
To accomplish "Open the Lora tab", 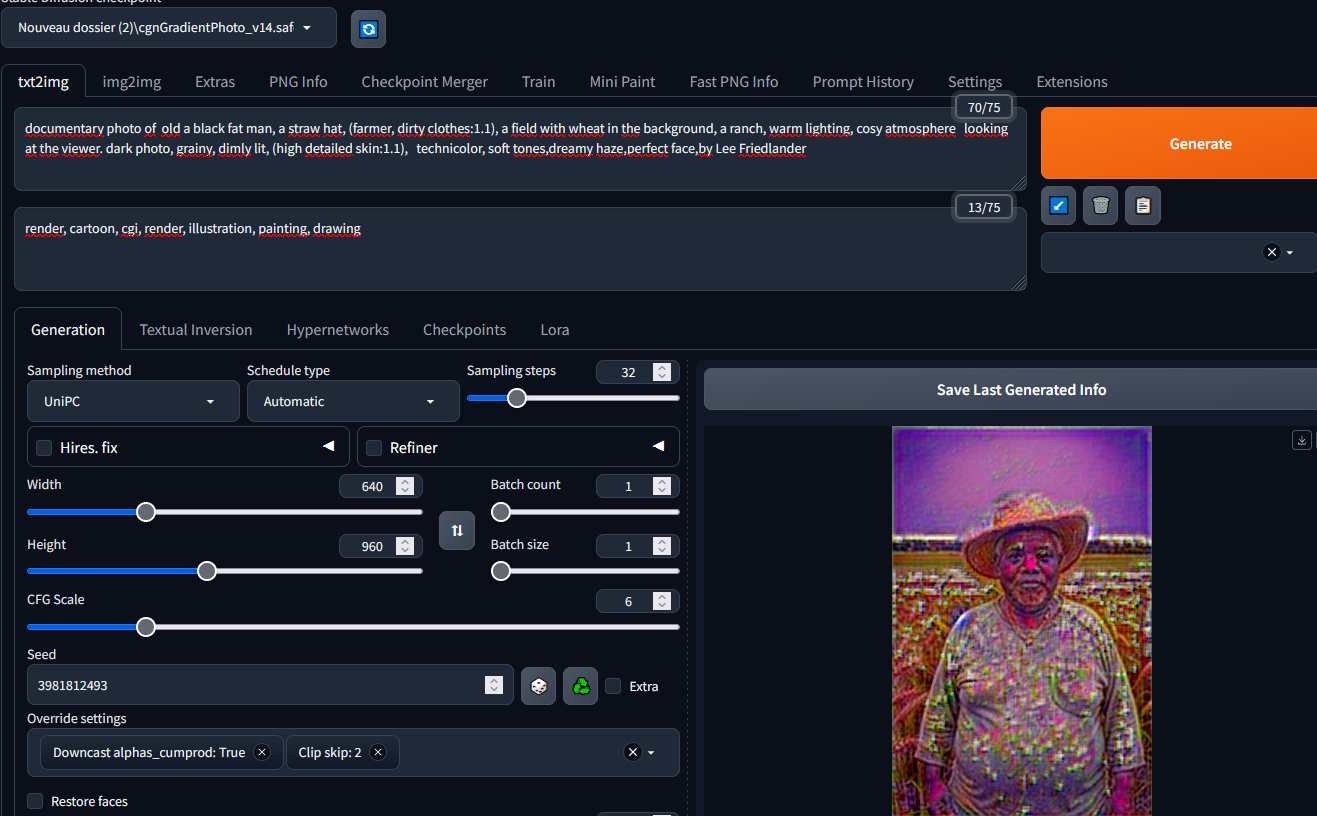I will (x=555, y=330).
